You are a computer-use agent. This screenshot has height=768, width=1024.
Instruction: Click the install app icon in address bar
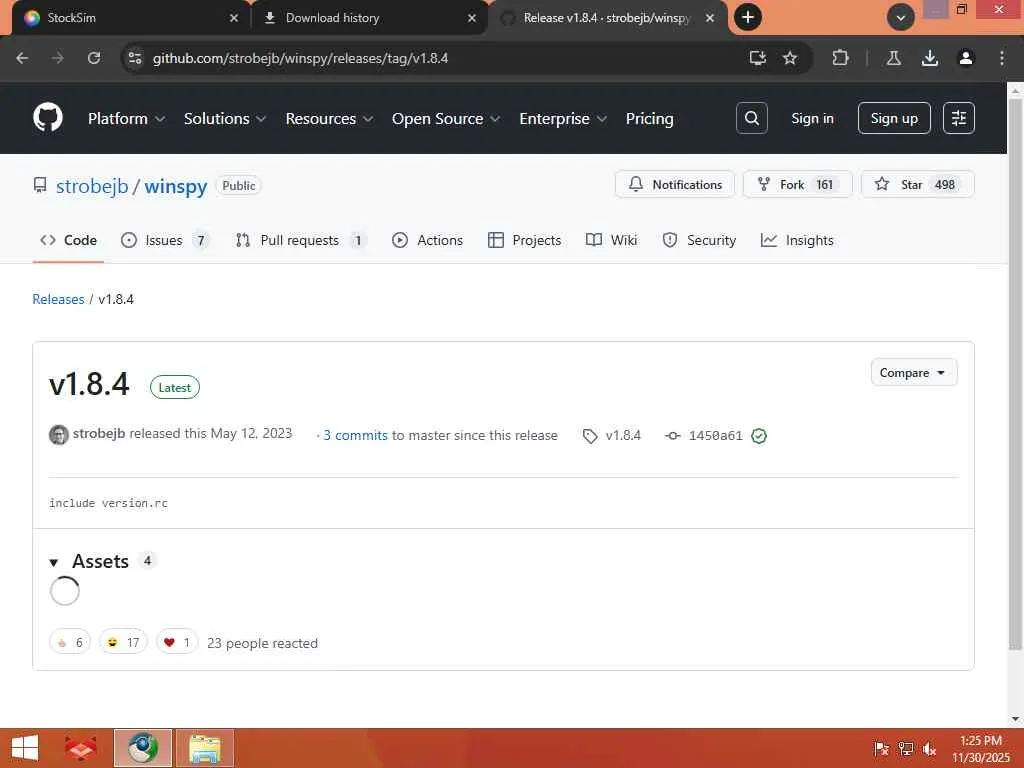tap(758, 58)
